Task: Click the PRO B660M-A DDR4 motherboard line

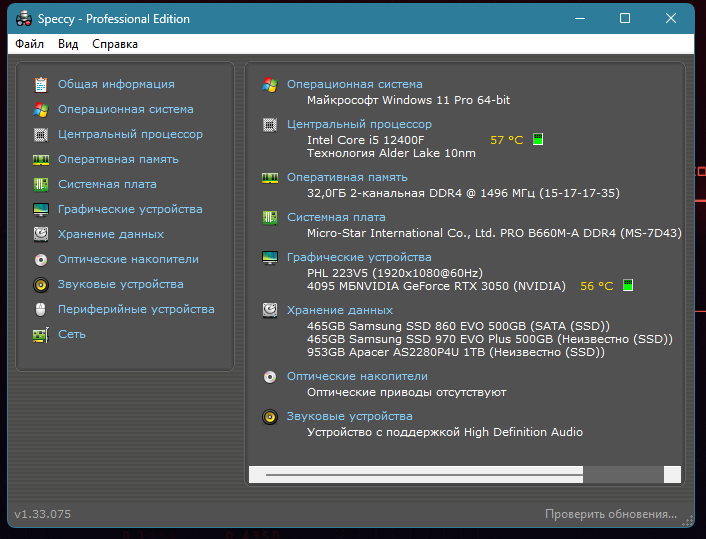Action: pyautogui.click(x=494, y=233)
